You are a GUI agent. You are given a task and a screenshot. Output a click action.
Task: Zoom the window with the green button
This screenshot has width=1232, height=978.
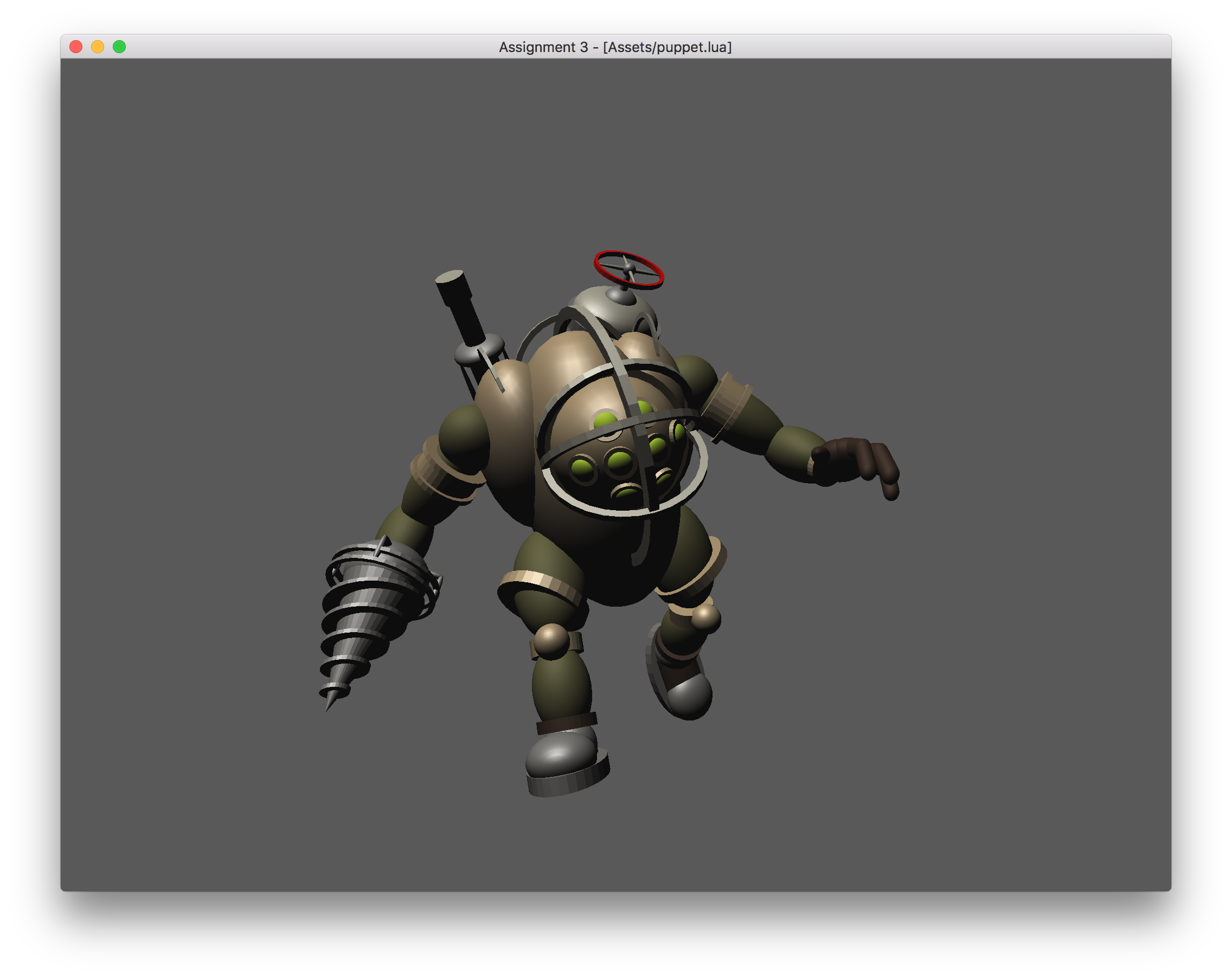tap(119, 47)
